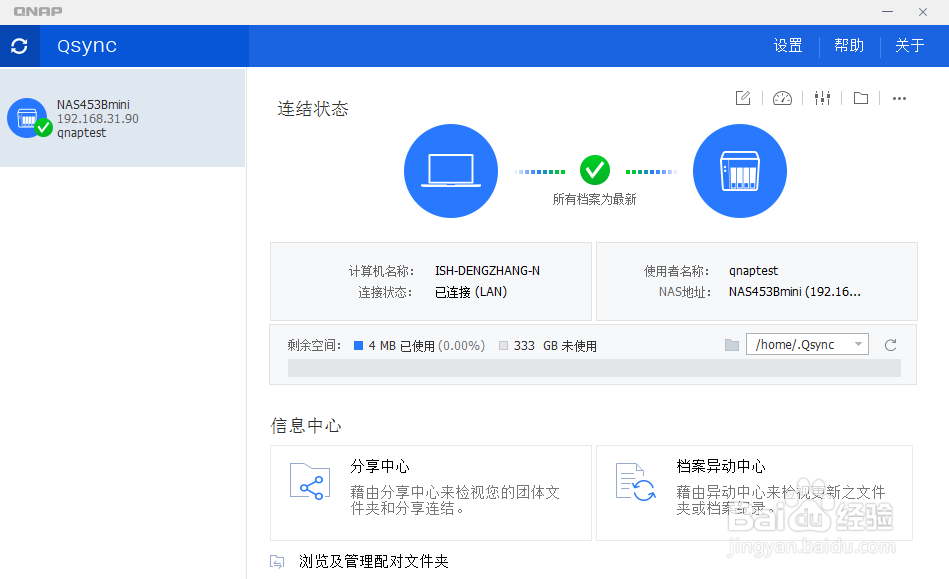Click 已连接 (LAN) connection status
The height and width of the screenshot is (579, 949).
click(471, 292)
